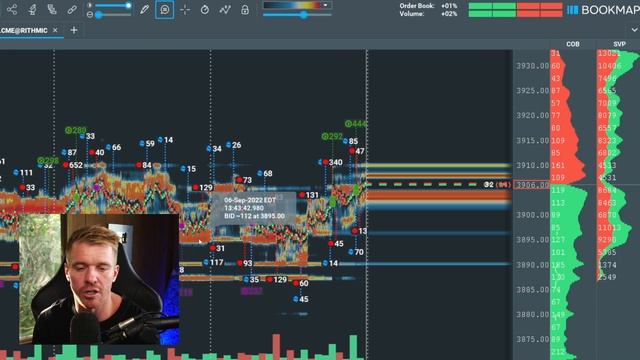Click the phone-shaped icon beside the link icon
This screenshot has height=360, width=640.
tap(52, 9)
